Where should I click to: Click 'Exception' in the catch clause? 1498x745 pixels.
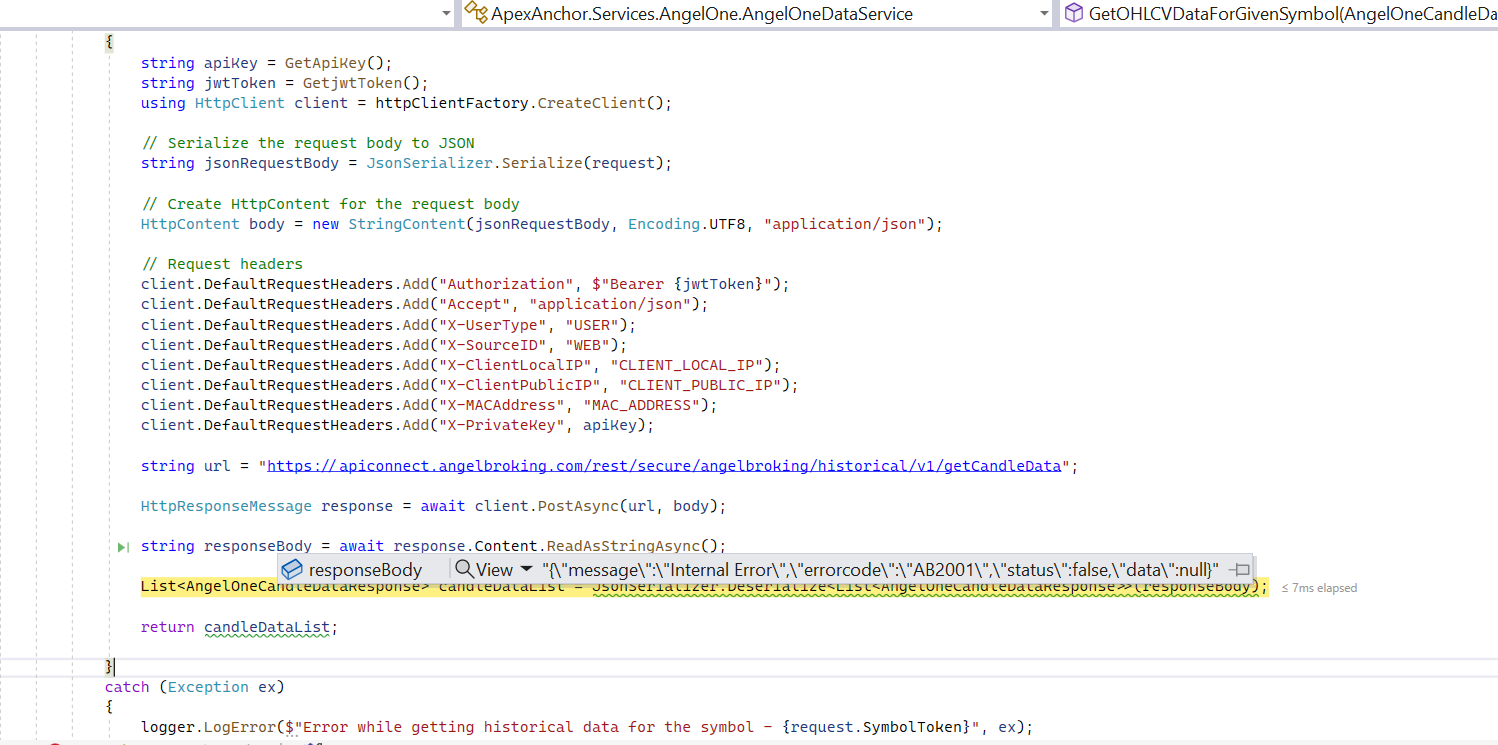pos(208,687)
